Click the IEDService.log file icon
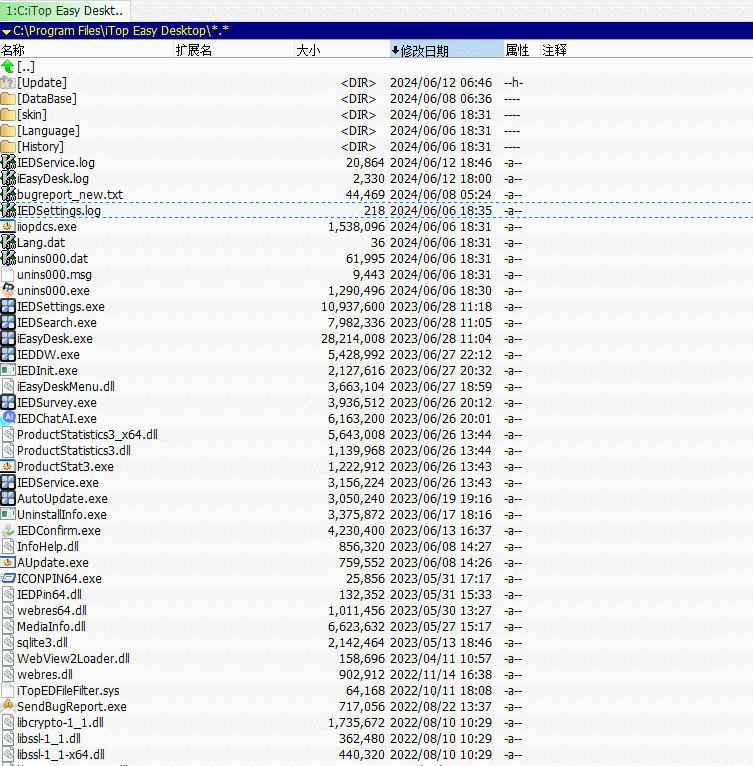Viewport: 753px width, 766px height. [8, 163]
